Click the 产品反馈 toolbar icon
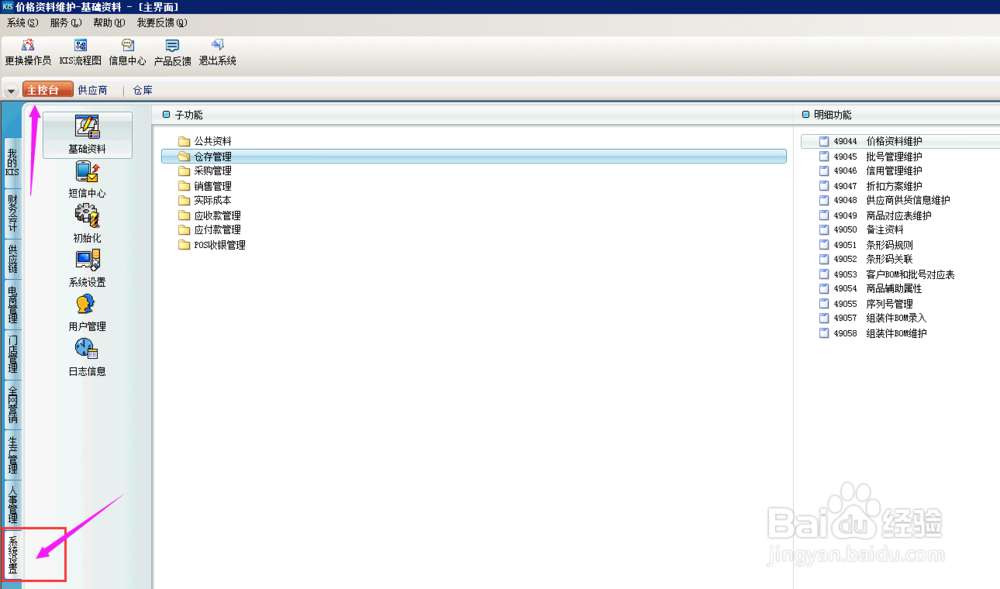This screenshot has width=1000, height=589. coord(172,45)
